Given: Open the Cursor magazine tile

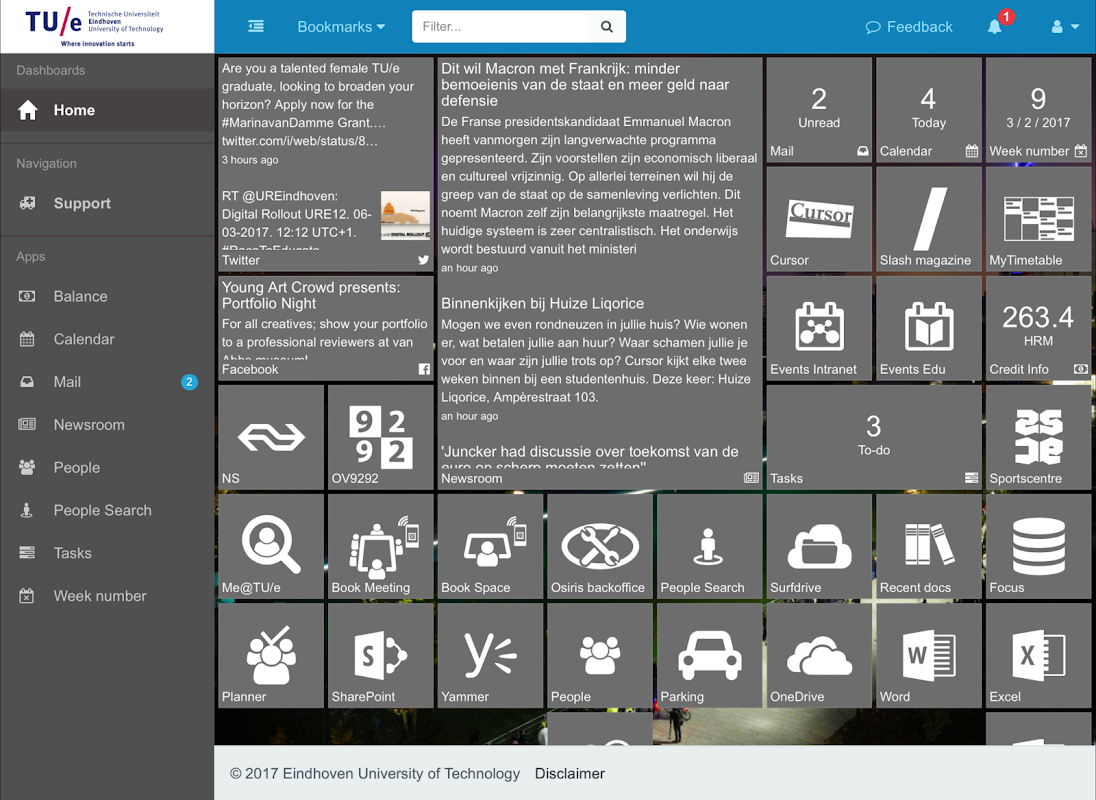Looking at the screenshot, I should pyautogui.click(x=819, y=219).
